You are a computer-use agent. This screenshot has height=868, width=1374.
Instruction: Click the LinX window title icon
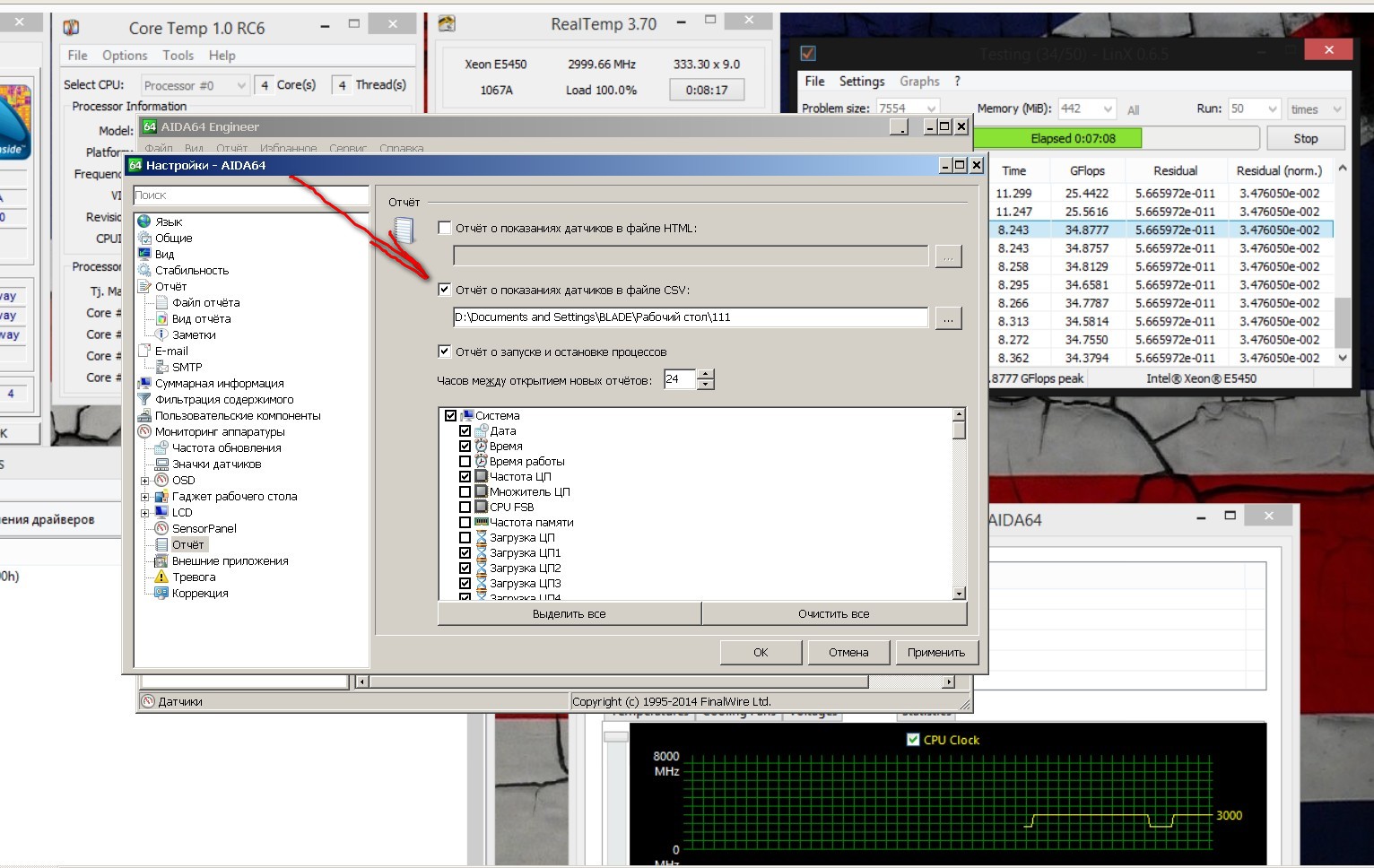(808, 53)
